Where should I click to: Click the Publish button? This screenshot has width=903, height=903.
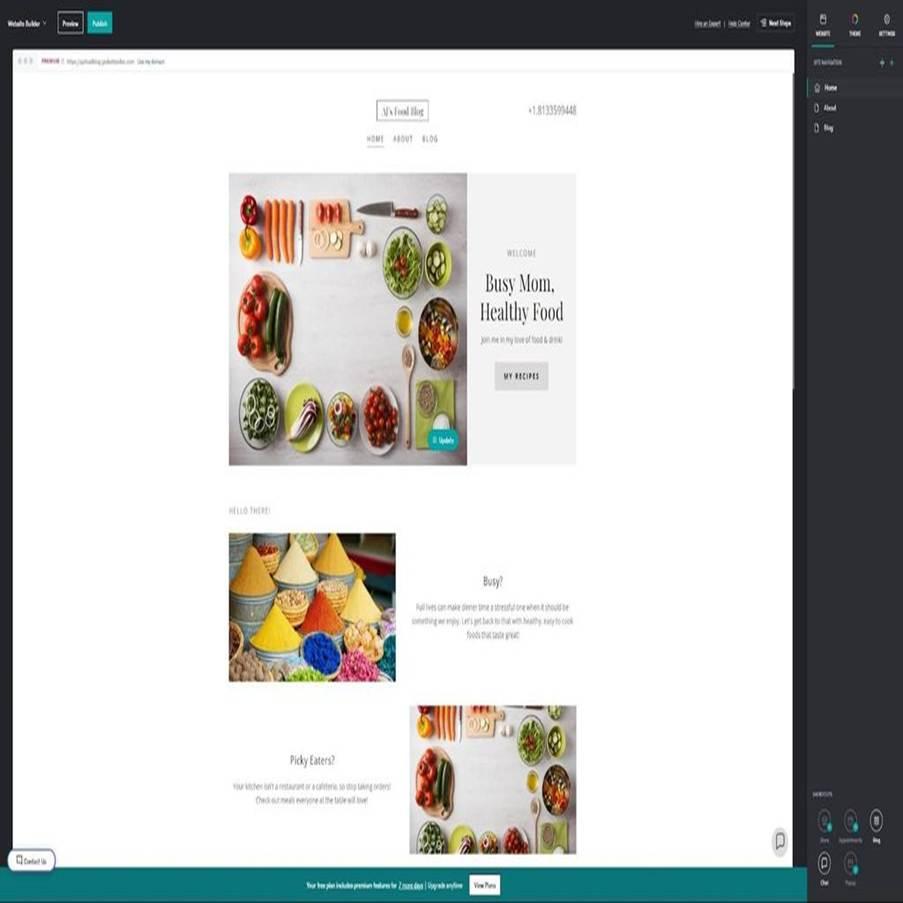click(100, 23)
